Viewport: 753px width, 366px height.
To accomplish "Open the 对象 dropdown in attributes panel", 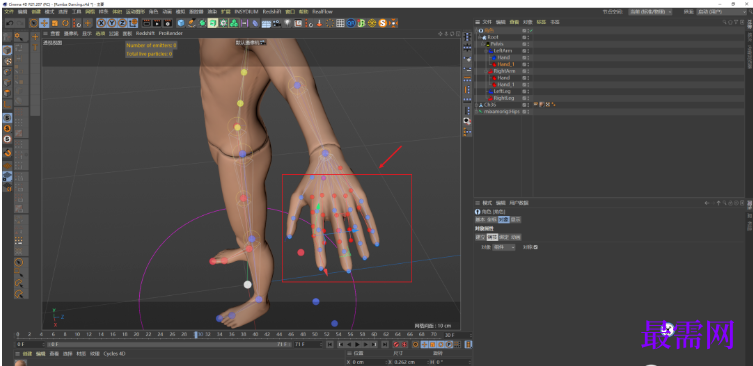I will click(x=504, y=247).
